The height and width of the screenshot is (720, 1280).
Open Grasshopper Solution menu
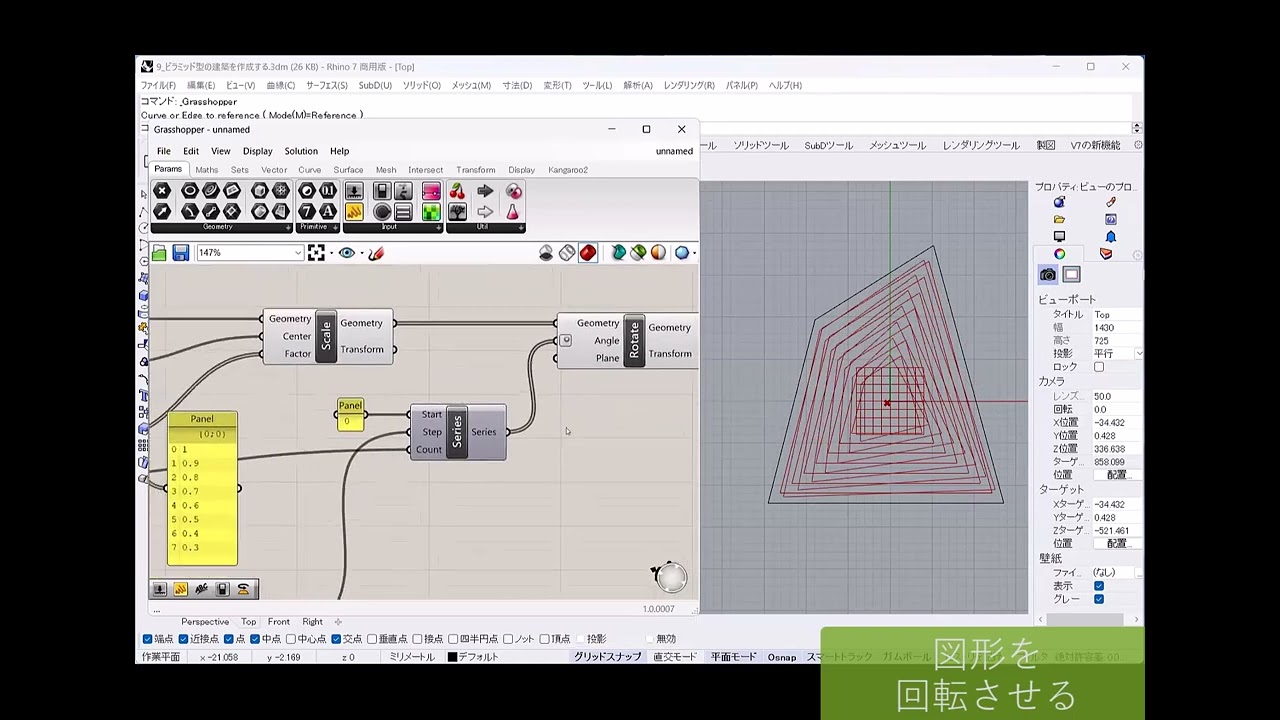pyautogui.click(x=301, y=151)
